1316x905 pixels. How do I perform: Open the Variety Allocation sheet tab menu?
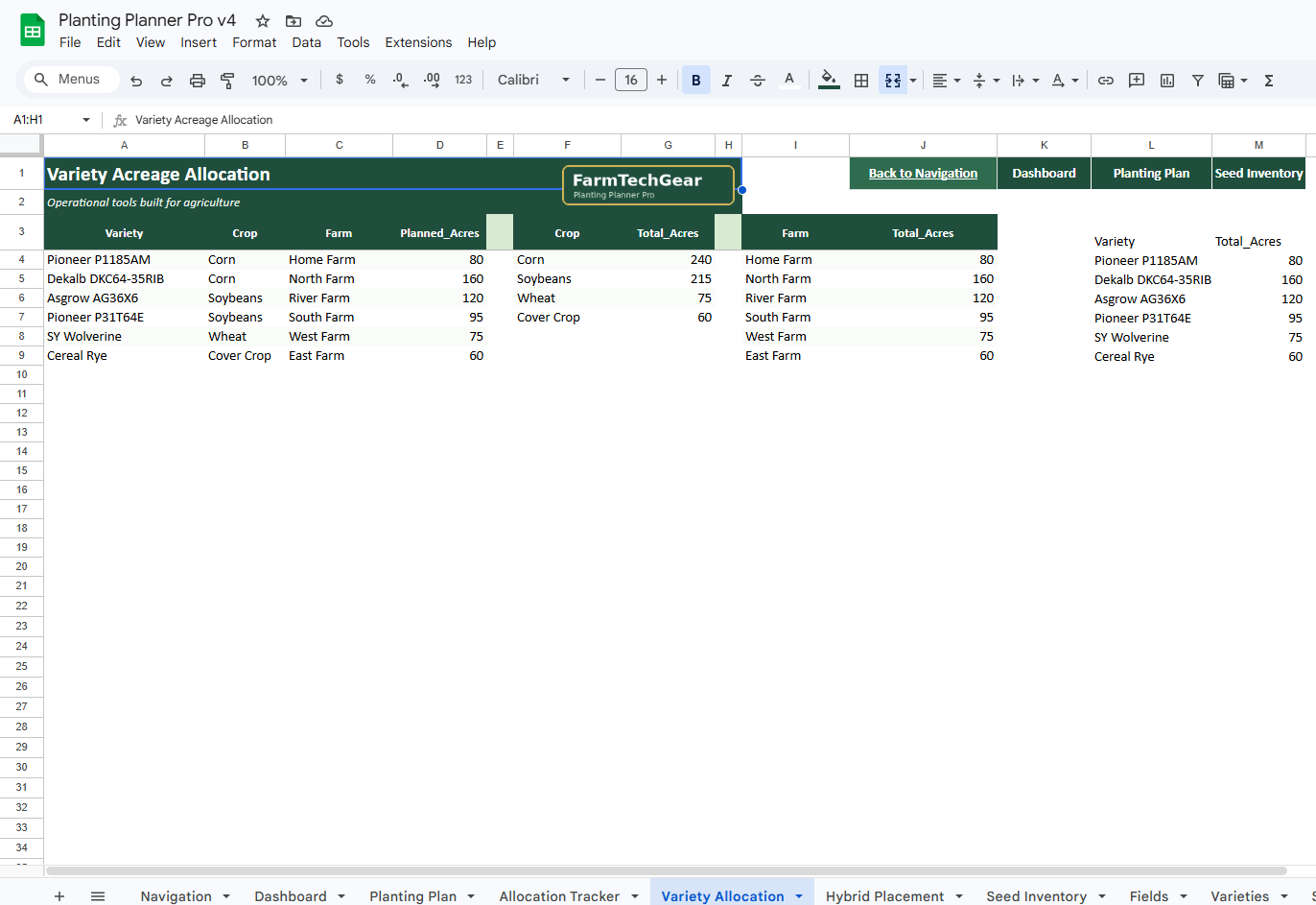798,895
